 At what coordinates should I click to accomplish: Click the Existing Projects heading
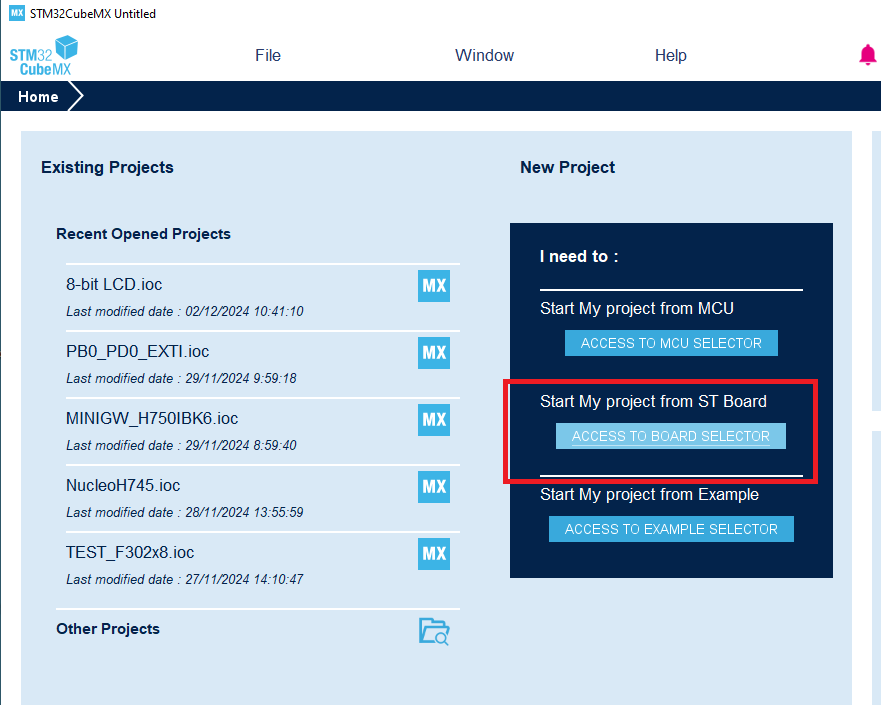click(107, 167)
